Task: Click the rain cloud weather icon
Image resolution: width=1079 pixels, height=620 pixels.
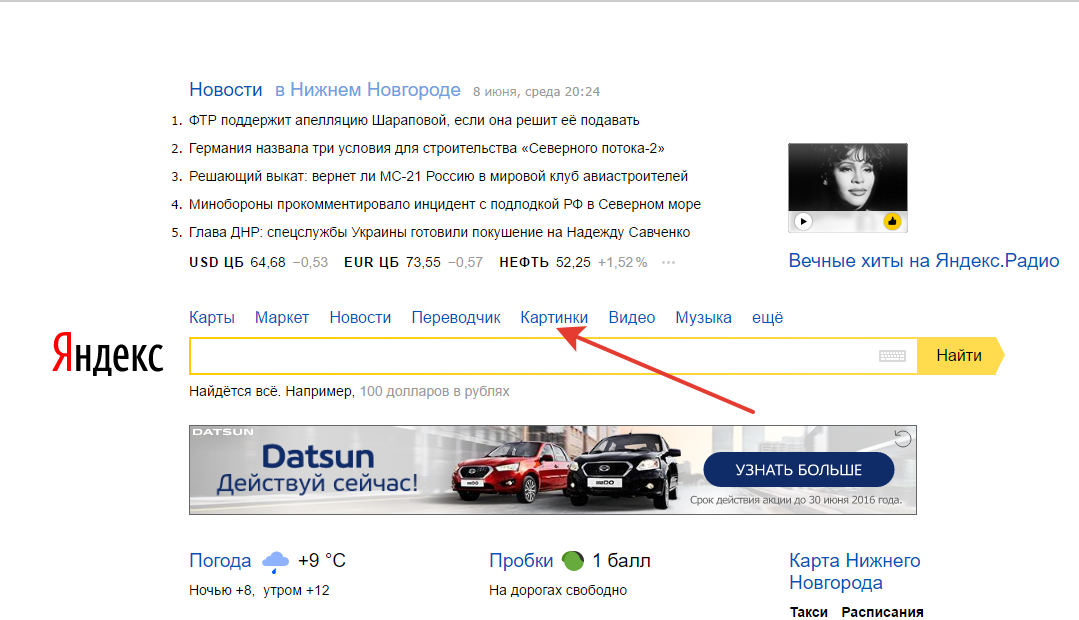Action: click(x=275, y=562)
